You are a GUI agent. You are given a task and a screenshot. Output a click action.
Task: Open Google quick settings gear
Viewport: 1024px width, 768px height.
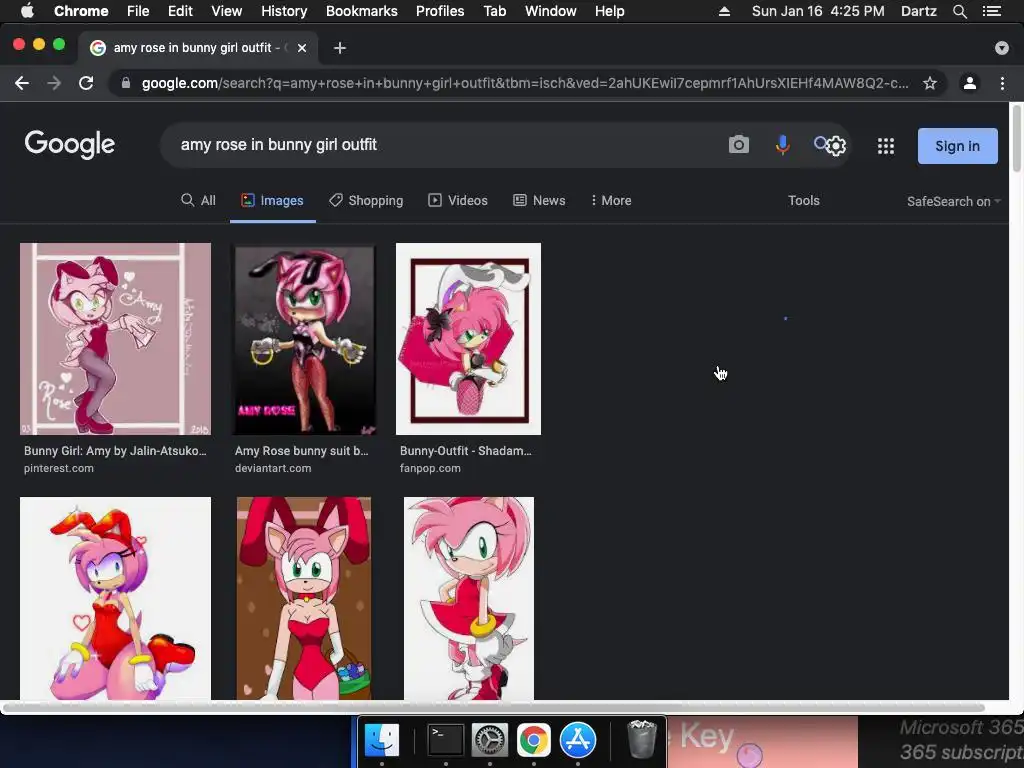click(836, 146)
